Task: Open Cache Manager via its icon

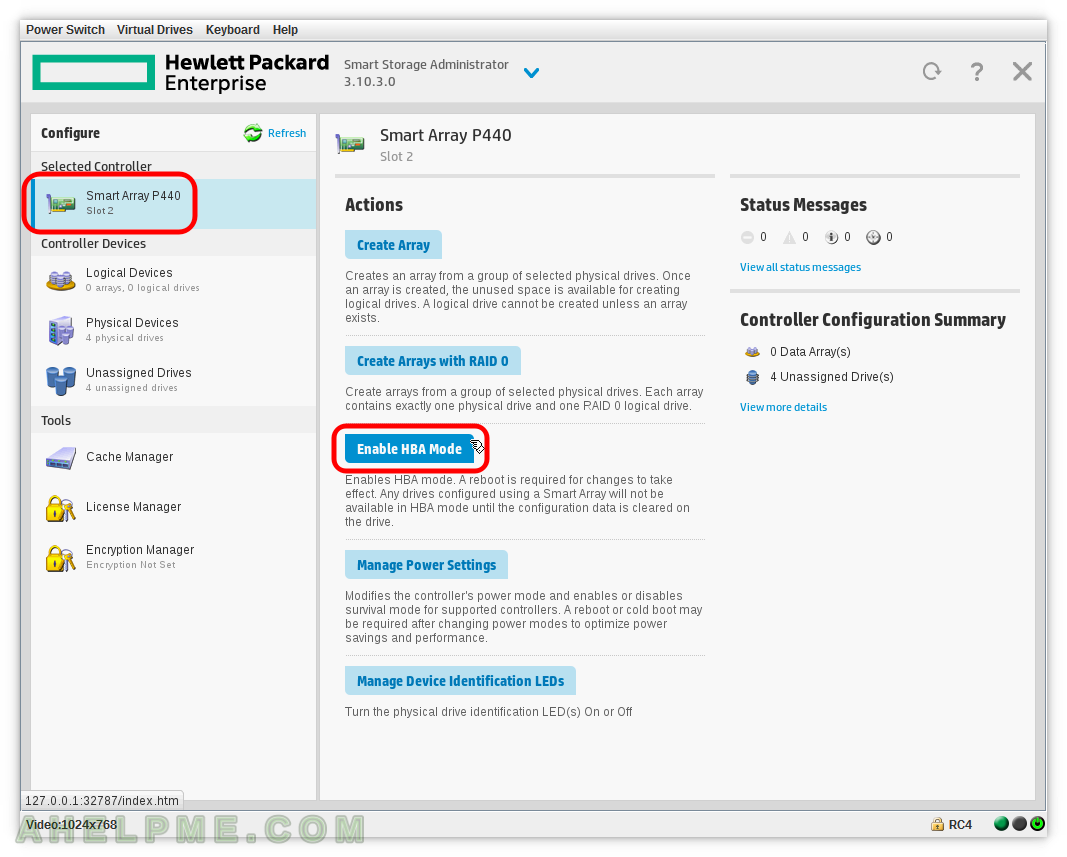Action: [60, 458]
